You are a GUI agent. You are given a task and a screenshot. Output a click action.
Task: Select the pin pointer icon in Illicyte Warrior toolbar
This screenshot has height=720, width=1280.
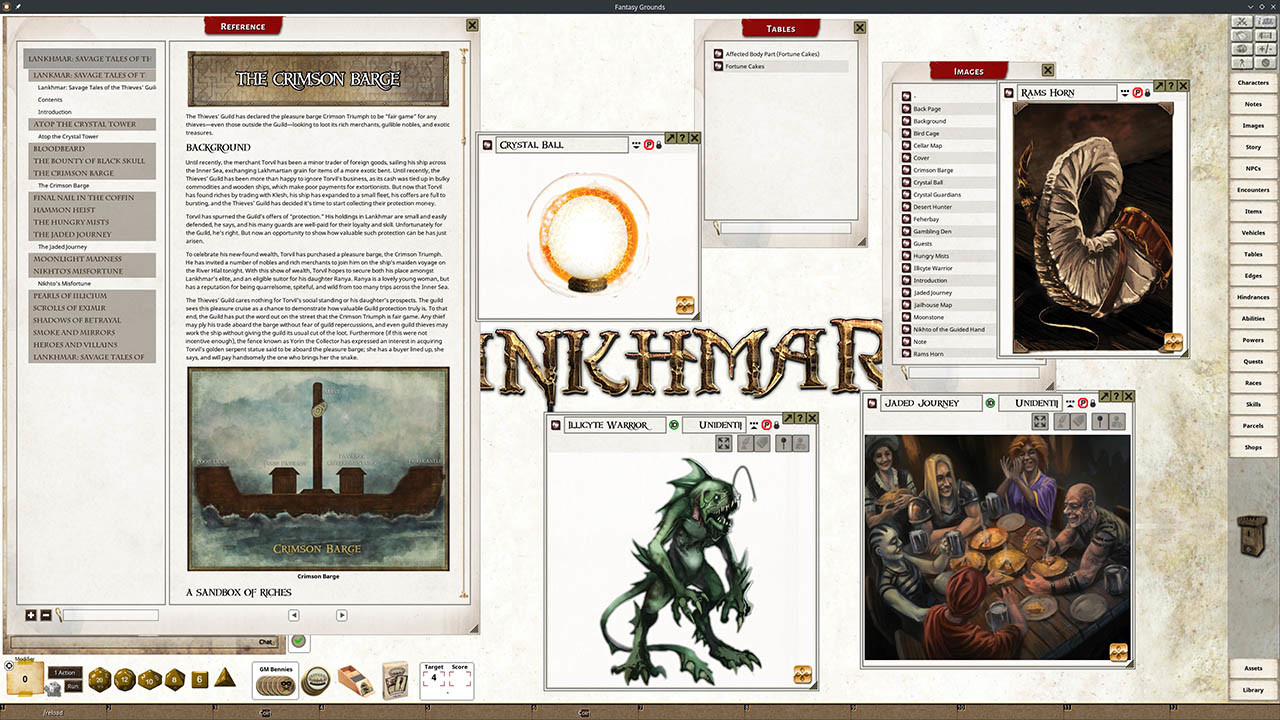coord(784,443)
